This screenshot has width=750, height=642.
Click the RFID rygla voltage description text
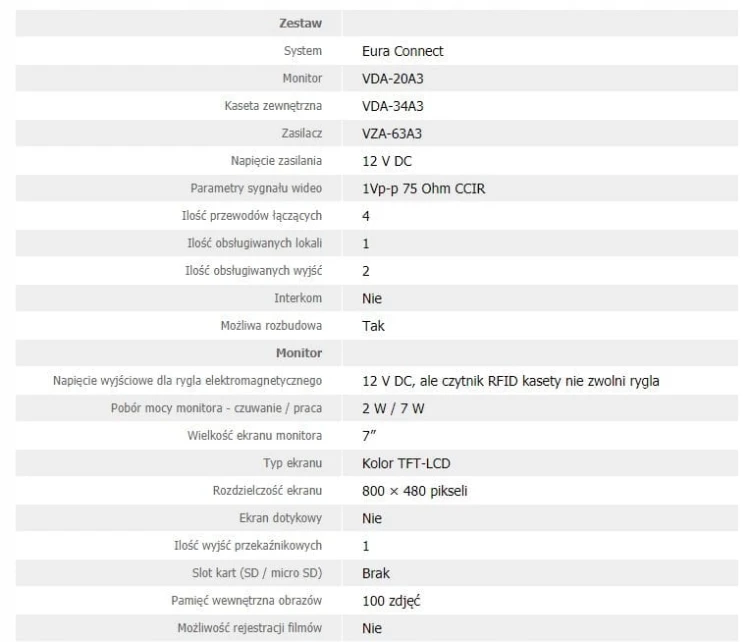click(x=510, y=381)
